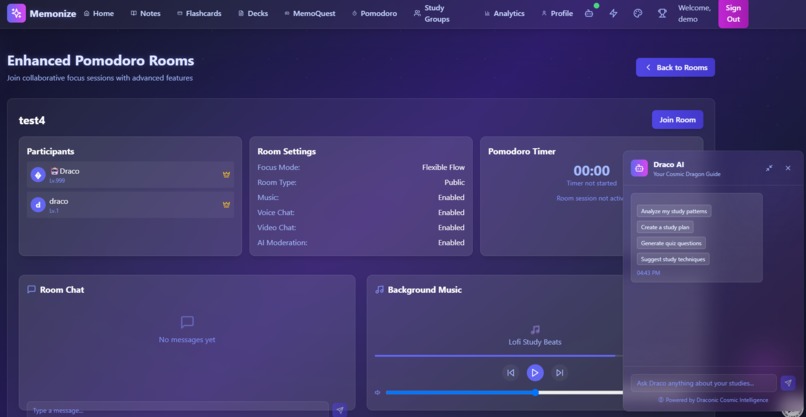Viewport: 806px width, 417px height.
Task: Click the Flexible Flow focus mode value
Action: point(443,167)
